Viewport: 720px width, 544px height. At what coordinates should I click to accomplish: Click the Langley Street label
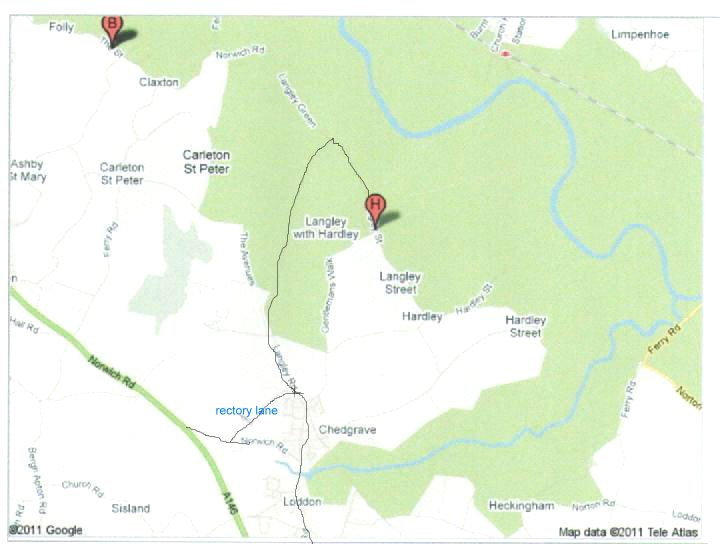click(x=400, y=283)
